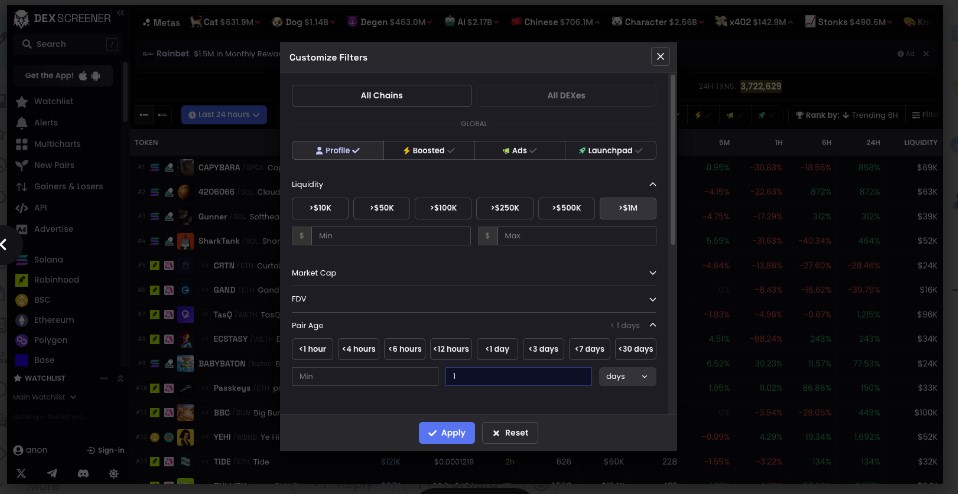Open the days unit dropdown
The height and width of the screenshot is (494, 958).
(627, 377)
